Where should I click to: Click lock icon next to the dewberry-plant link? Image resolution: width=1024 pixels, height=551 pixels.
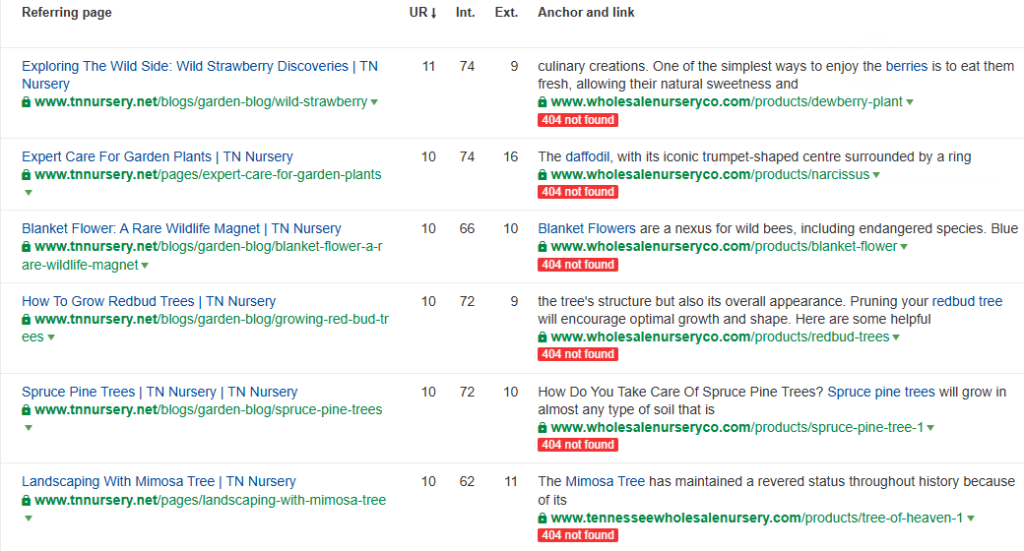(543, 102)
